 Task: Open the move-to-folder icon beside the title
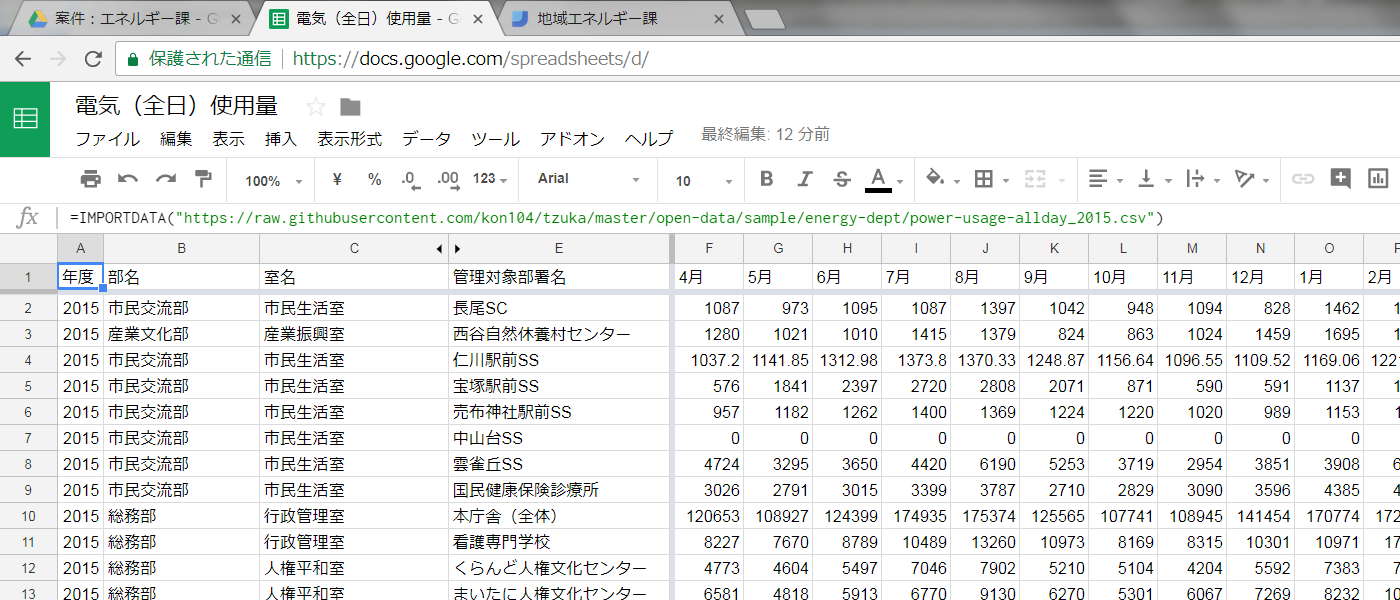click(350, 107)
